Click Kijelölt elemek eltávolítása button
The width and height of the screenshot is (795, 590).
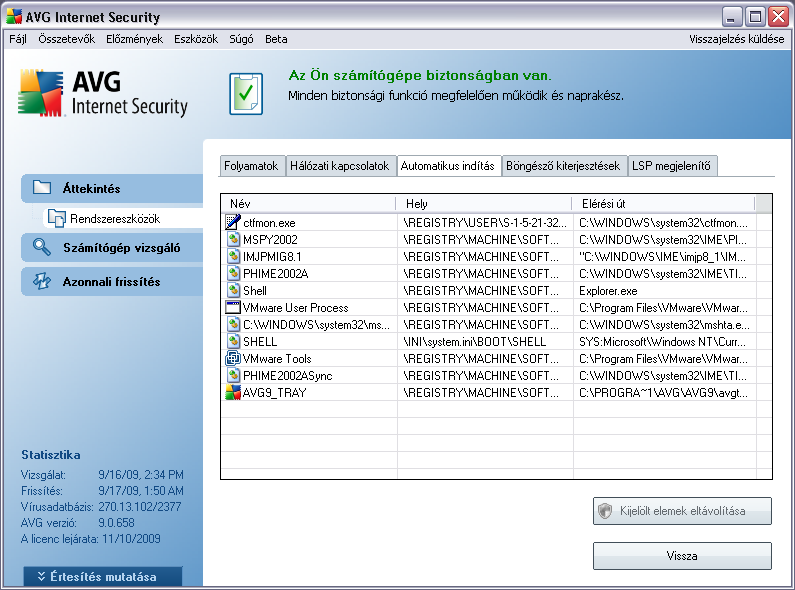[x=682, y=511]
